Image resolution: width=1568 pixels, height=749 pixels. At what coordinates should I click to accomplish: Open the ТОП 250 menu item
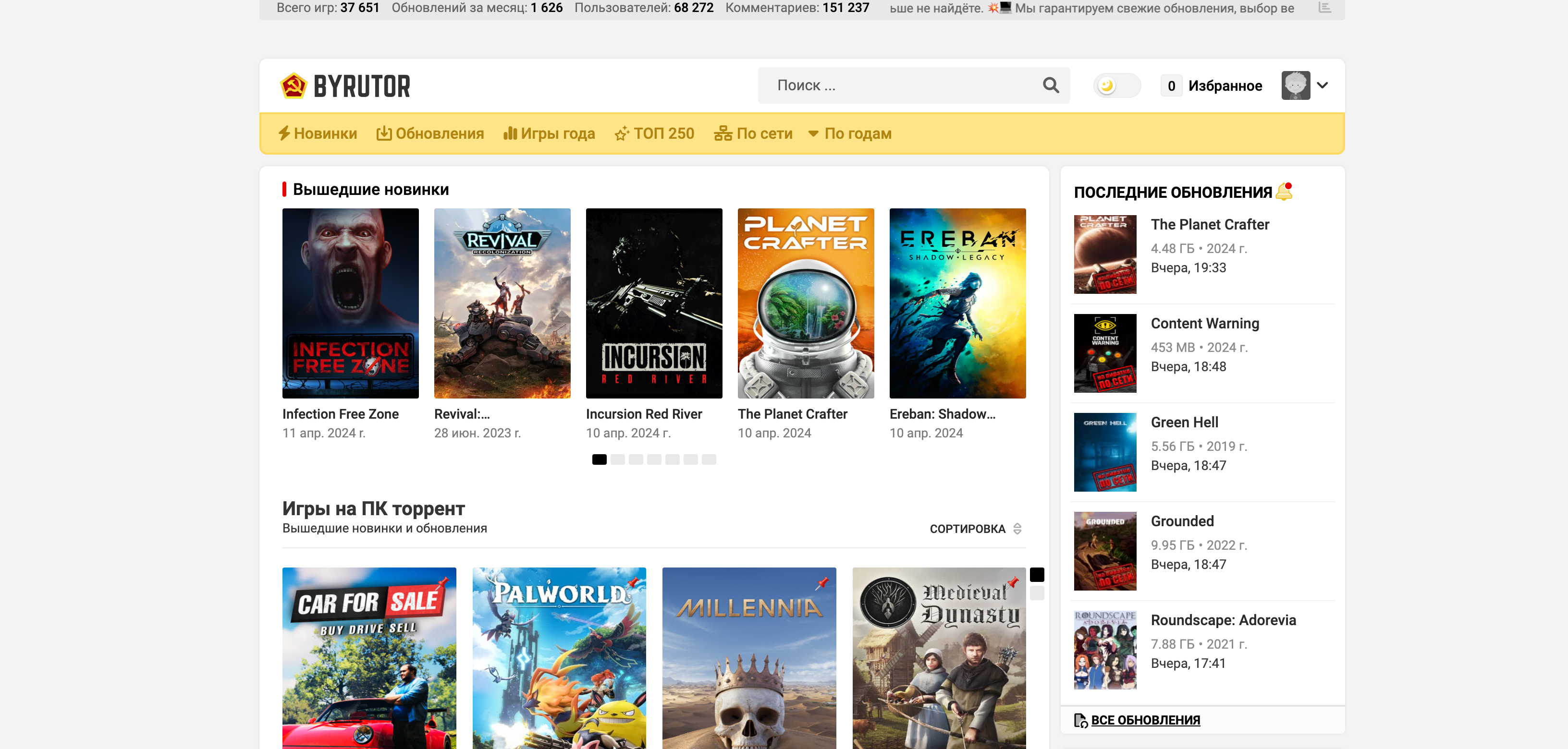pyautogui.click(x=654, y=133)
